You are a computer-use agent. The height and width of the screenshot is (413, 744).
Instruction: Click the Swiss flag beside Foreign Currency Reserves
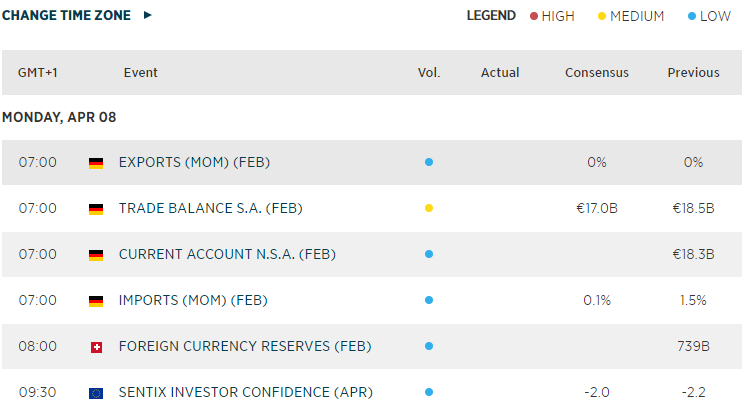click(96, 347)
